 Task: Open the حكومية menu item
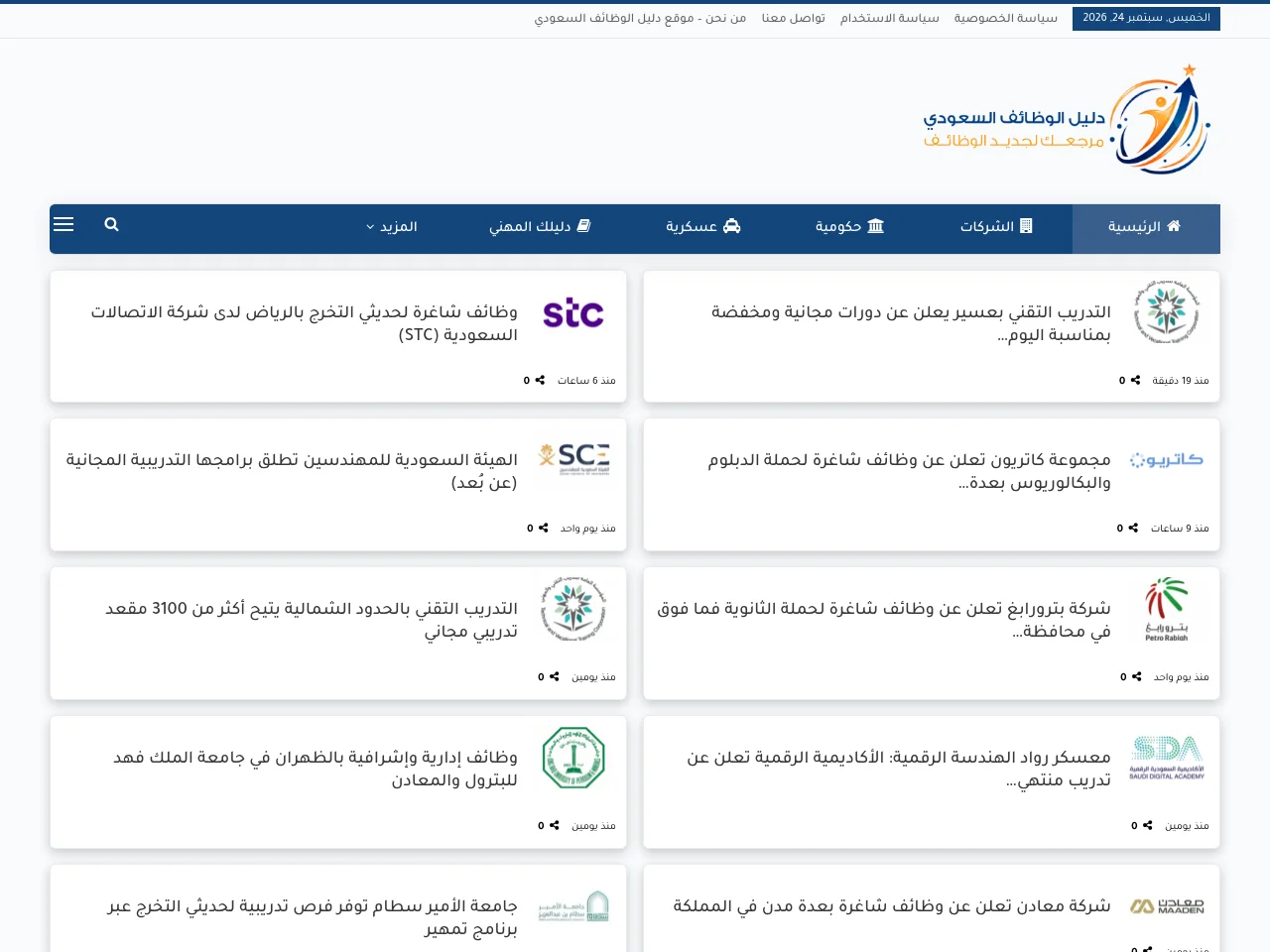[x=849, y=226]
